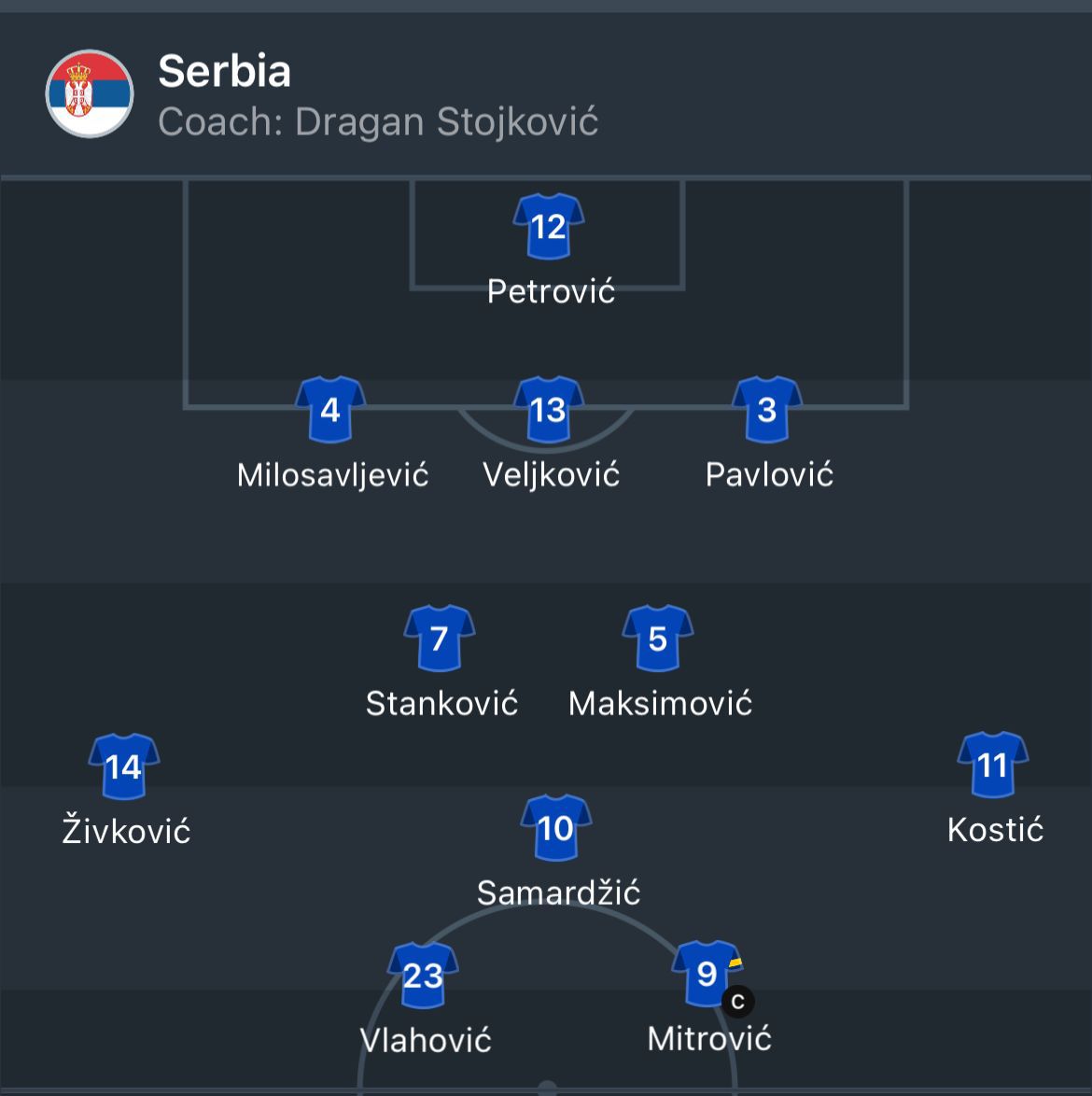Open Živković's number 14 shirt icon
This screenshot has height=1096, width=1092.
point(124,767)
